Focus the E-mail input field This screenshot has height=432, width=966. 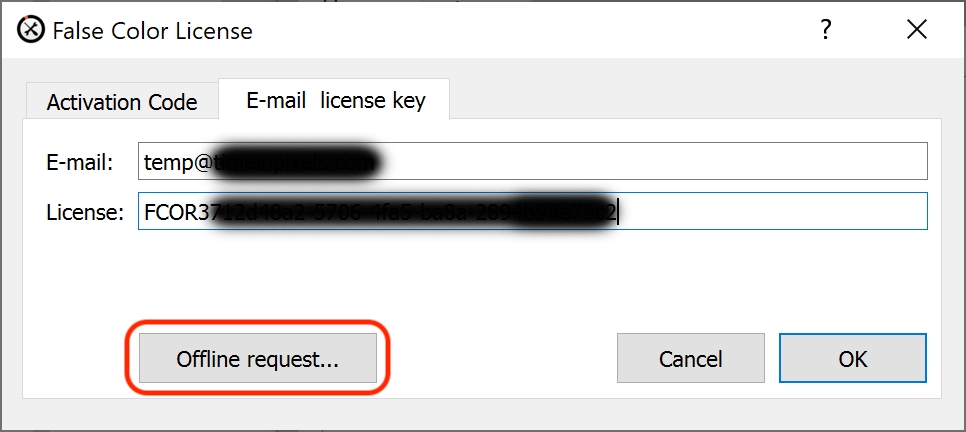tap(533, 161)
